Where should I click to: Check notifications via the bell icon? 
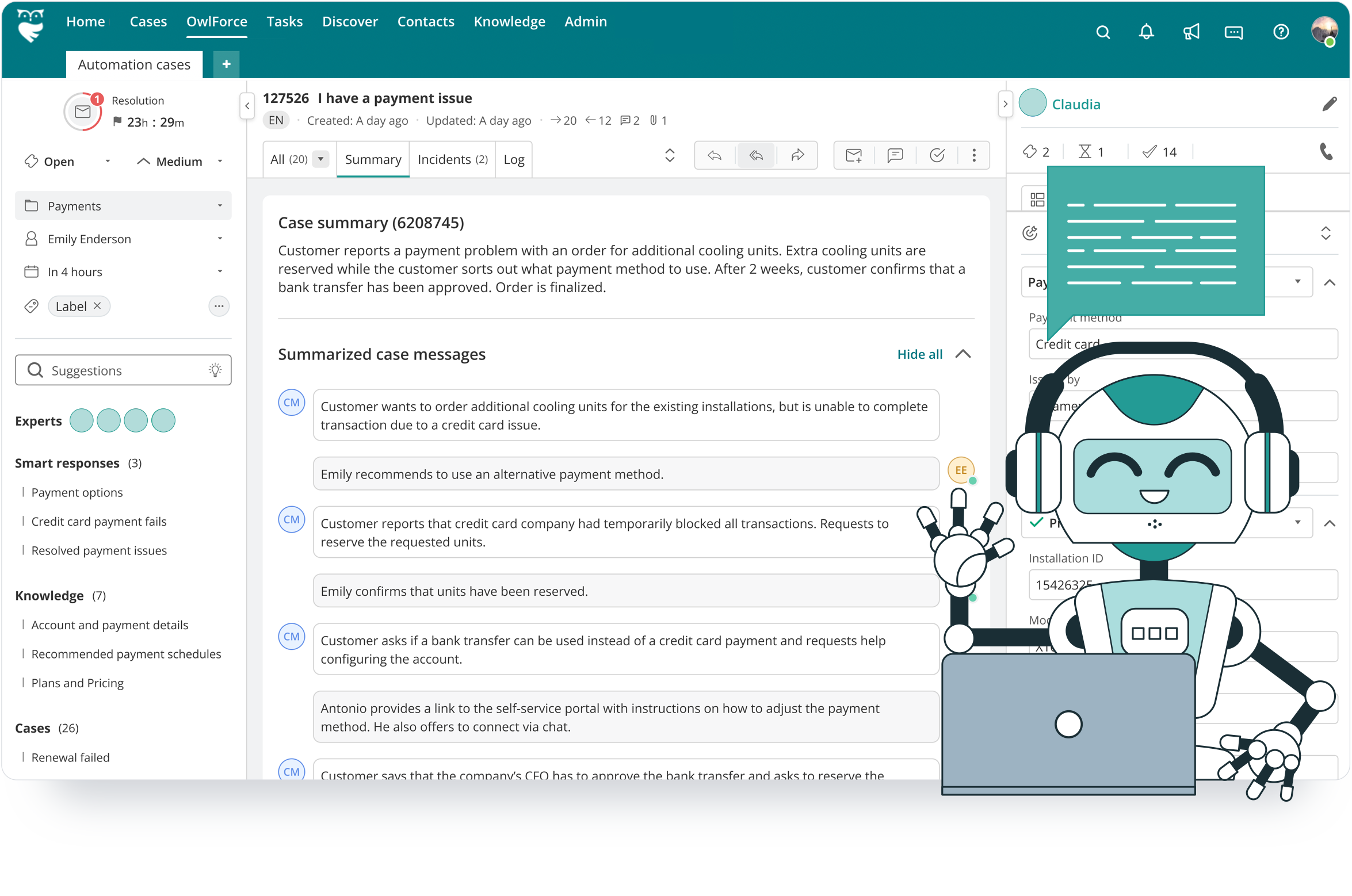(1146, 32)
